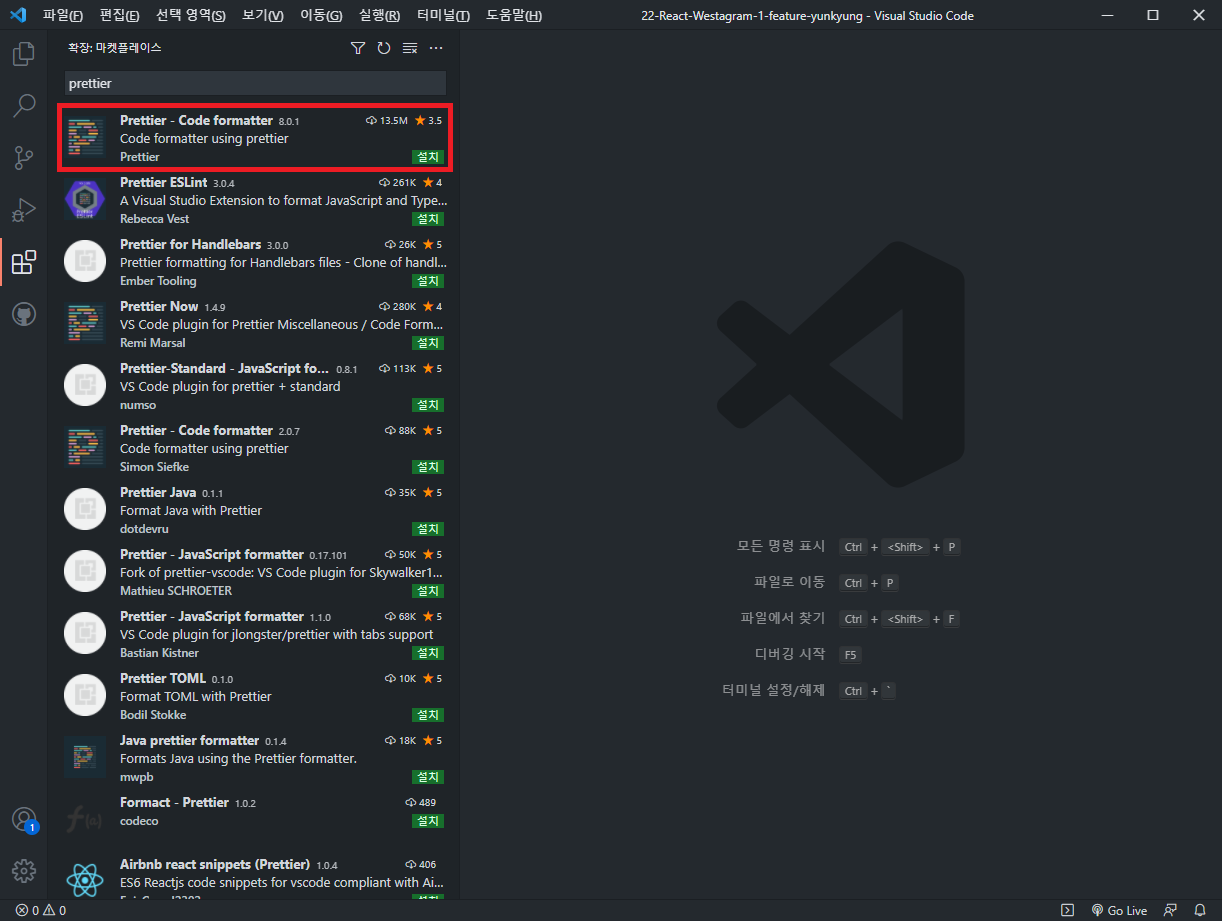Click '파일에서 찾기' shortcut hint

[x=783, y=618]
